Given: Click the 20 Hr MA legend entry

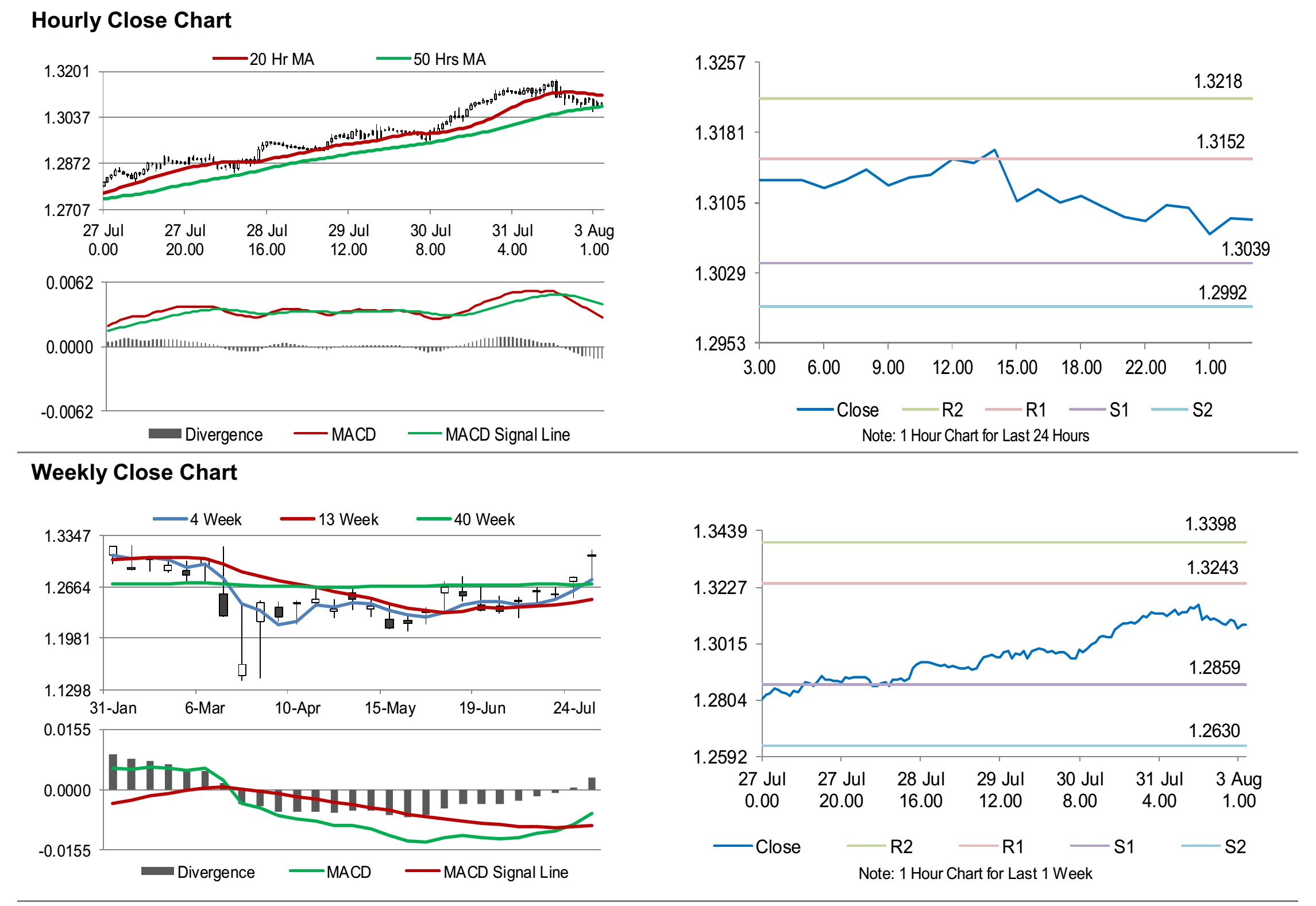Looking at the screenshot, I should (x=264, y=59).
